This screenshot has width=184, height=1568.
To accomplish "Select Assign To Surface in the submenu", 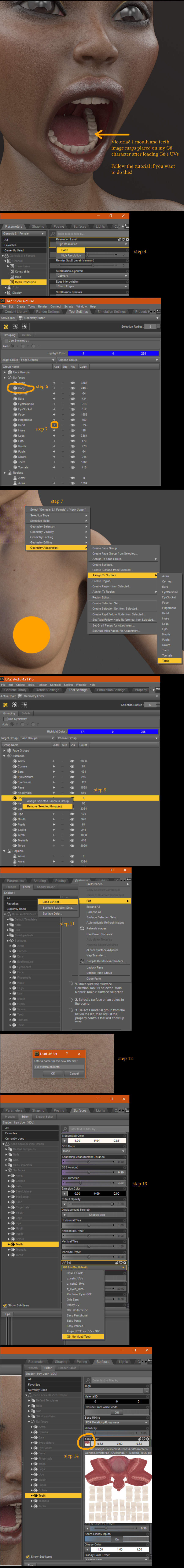I will [x=123, y=575].
